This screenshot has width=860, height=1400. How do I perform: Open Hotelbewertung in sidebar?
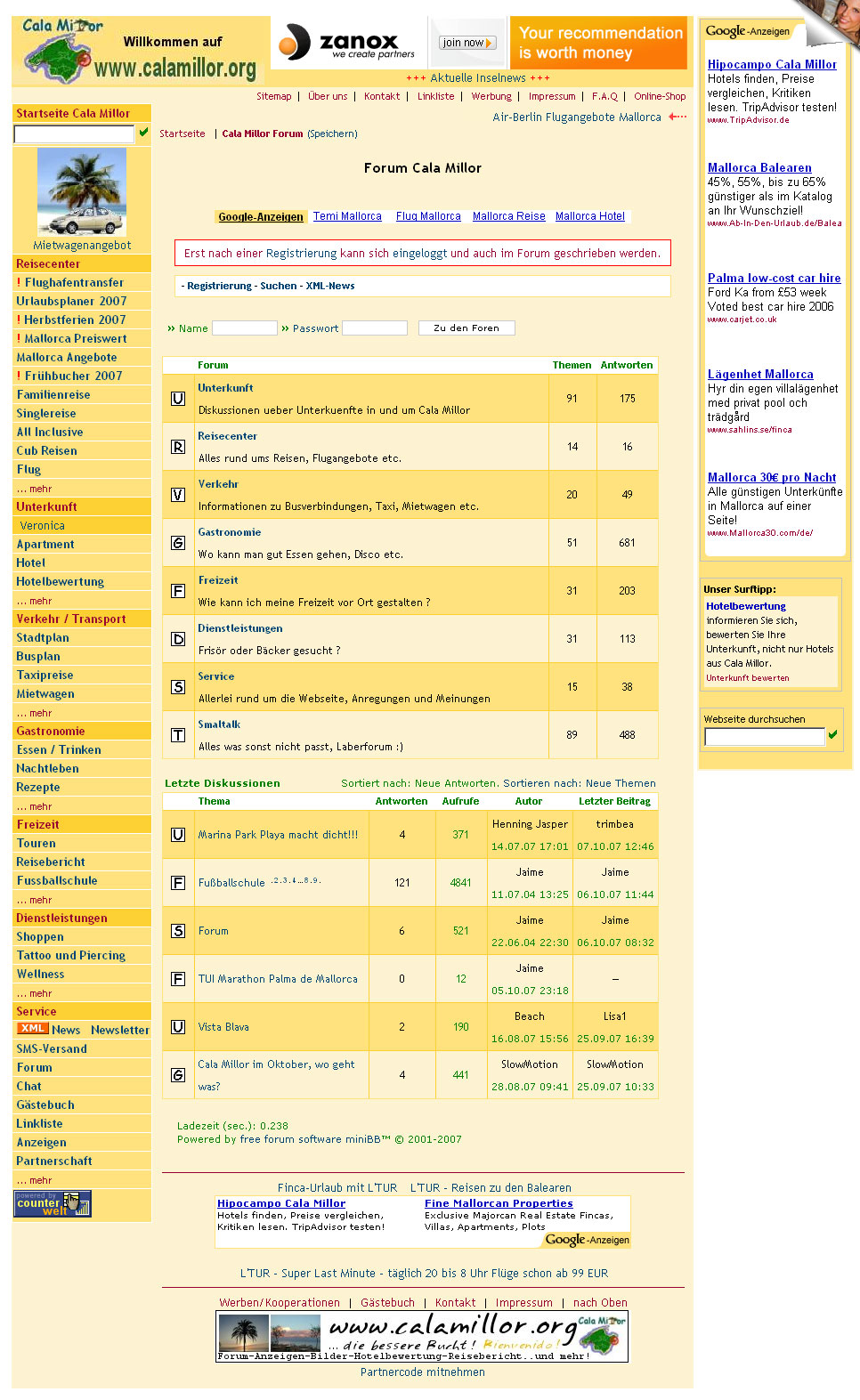pos(60,581)
